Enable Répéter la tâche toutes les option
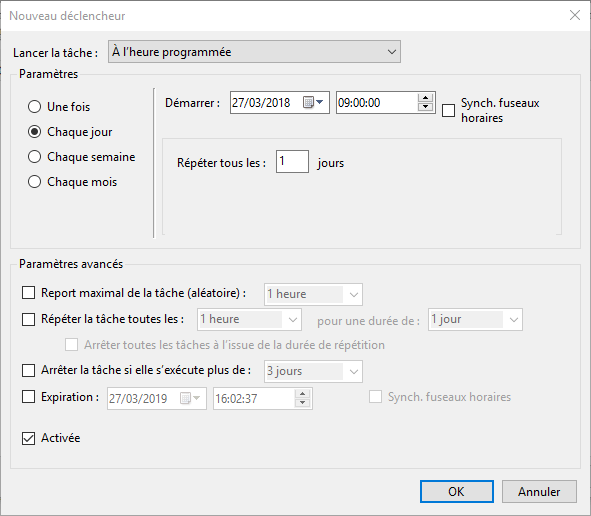This screenshot has height=516, width=591. pyautogui.click(x=28, y=319)
